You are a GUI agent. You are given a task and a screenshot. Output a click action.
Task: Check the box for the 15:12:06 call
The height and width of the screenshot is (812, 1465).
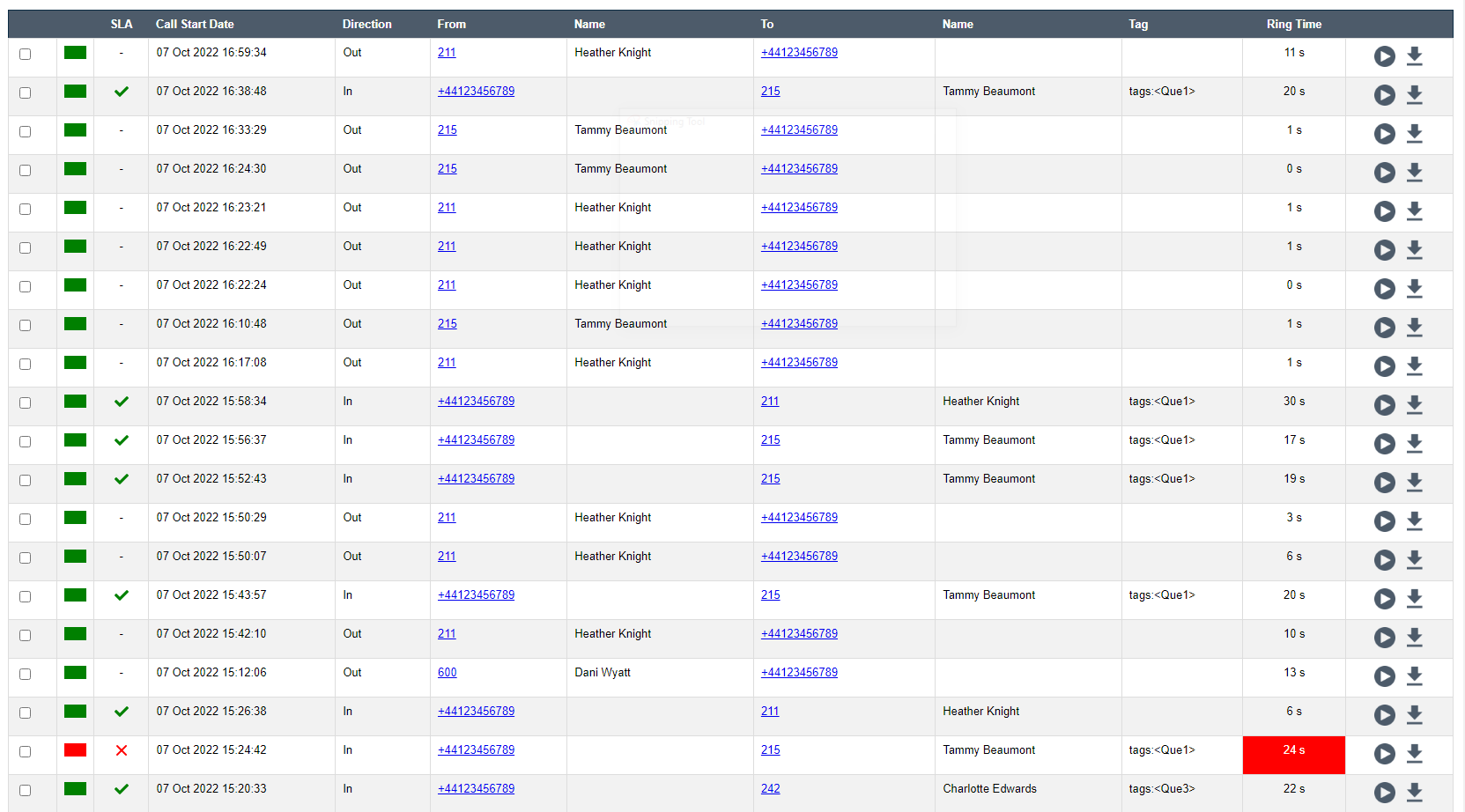point(25,674)
